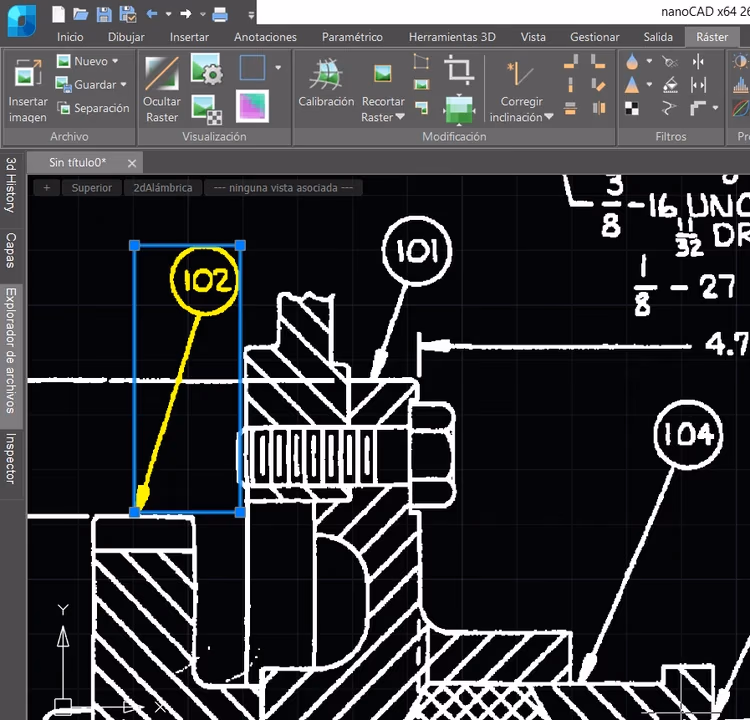
Task: Click the corner clip raster icon
Action: point(421,108)
